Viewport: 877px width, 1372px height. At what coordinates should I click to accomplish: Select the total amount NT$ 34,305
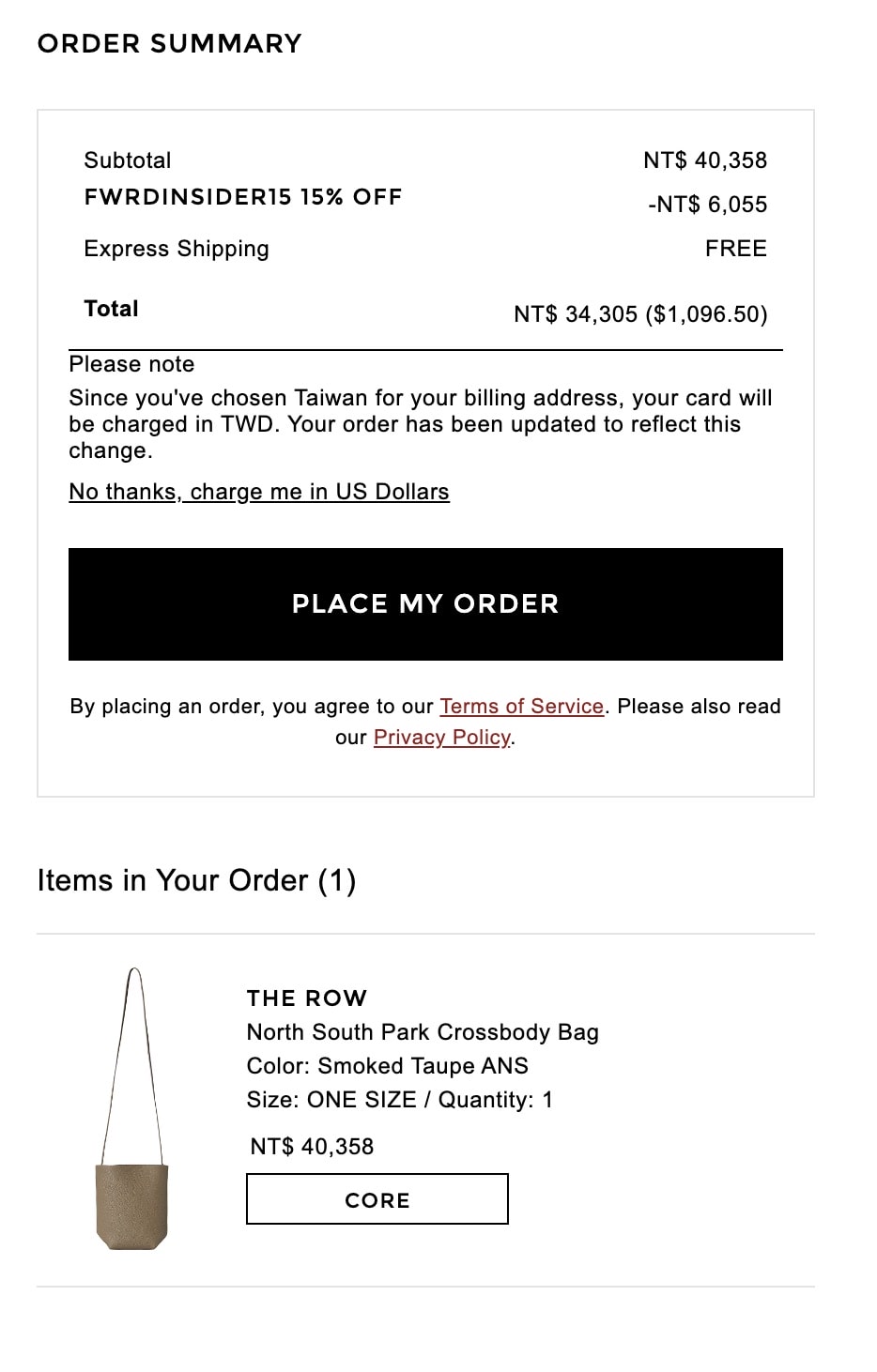pyautogui.click(x=576, y=314)
